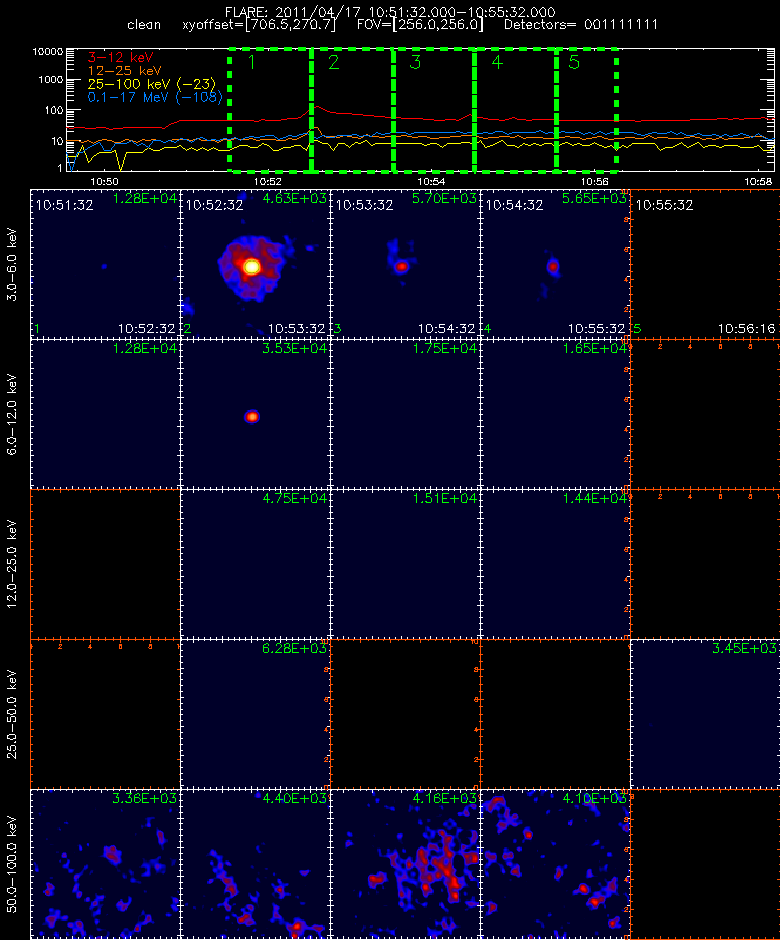The height and width of the screenshot is (940, 780).
Task: Click interval number 3 in the lightcurve
Action: (x=415, y=62)
